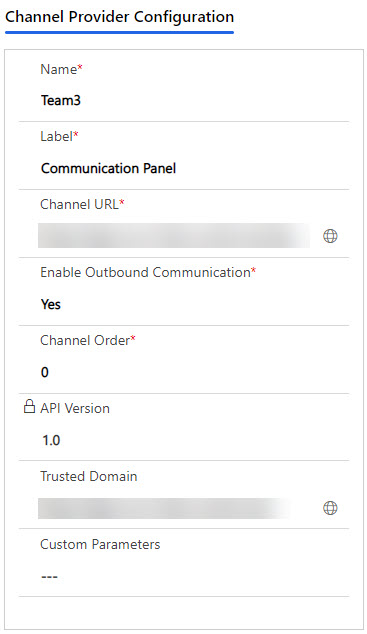Click the lock icon next to API Version

[x=29, y=407]
